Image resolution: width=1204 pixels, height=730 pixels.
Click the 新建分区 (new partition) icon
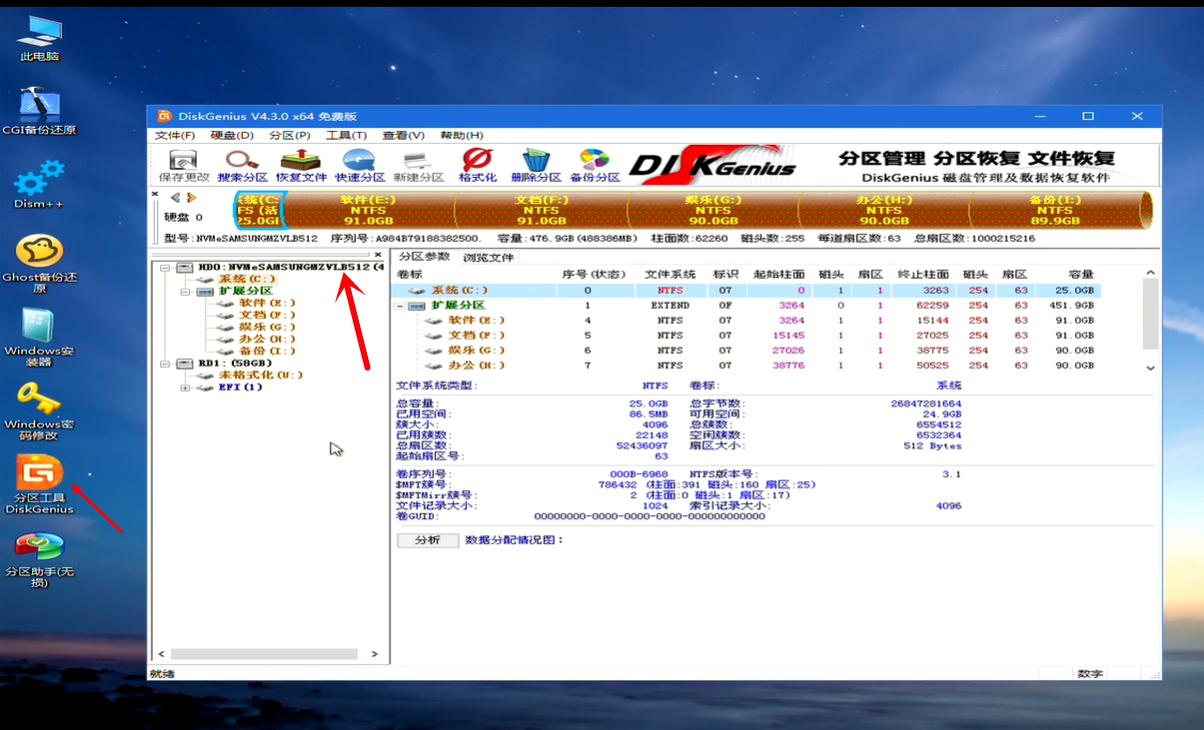pyautogui.click(x=417, y=163)
